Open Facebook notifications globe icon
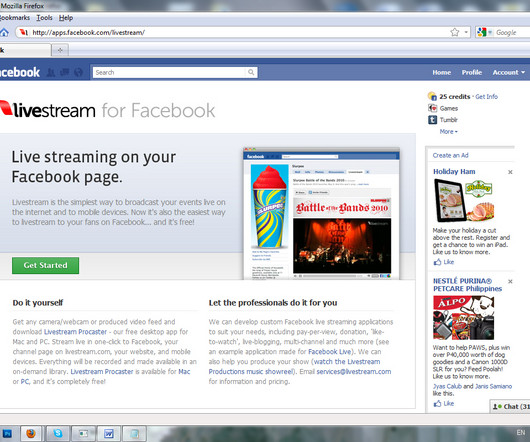The image size is (530, 442). [x=78, y=72]
